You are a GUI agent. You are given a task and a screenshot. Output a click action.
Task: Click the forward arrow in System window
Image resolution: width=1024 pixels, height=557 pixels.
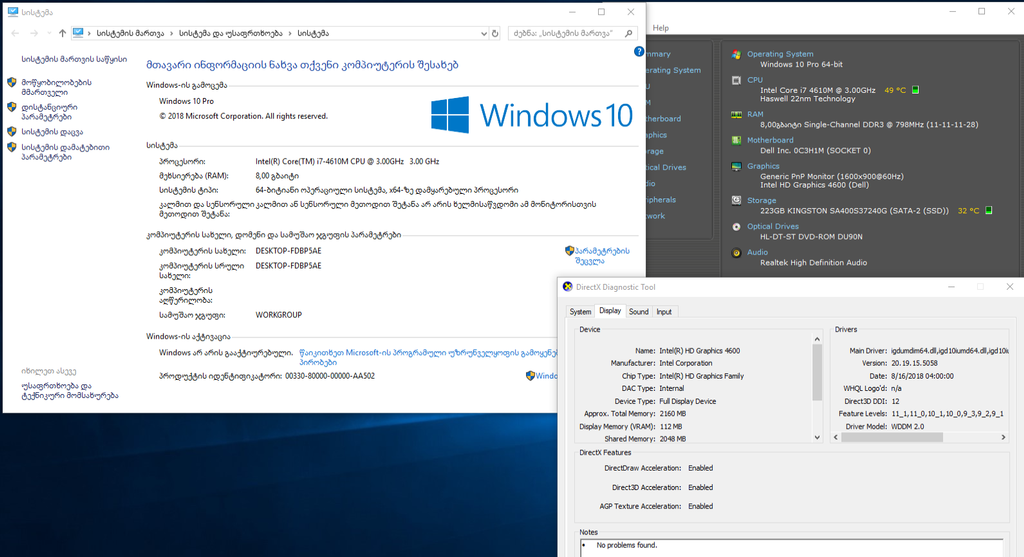point(34,33)
